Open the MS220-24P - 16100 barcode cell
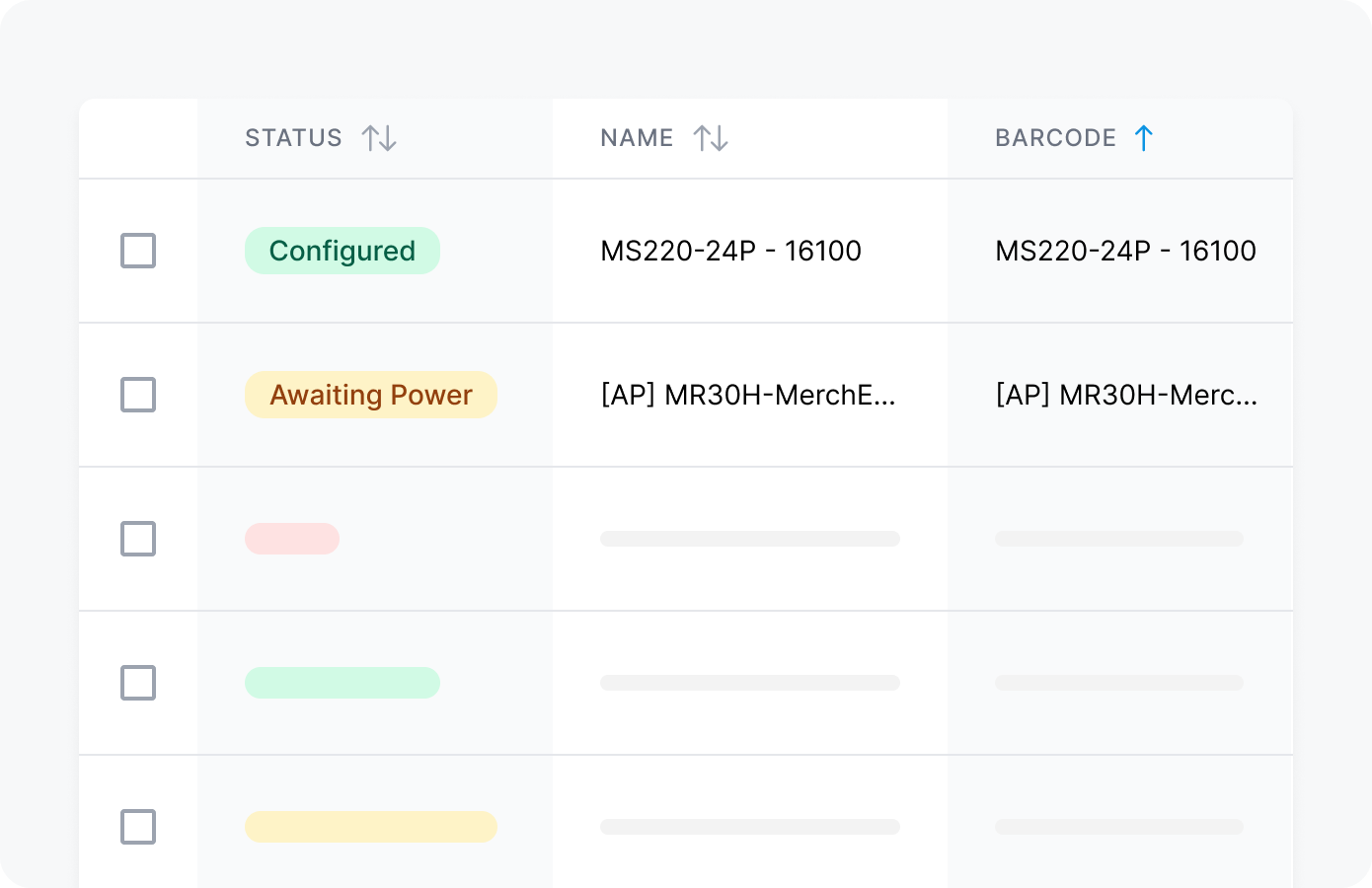The image size is (1372, 888). pyautogui.click(x=1125, y=251)
